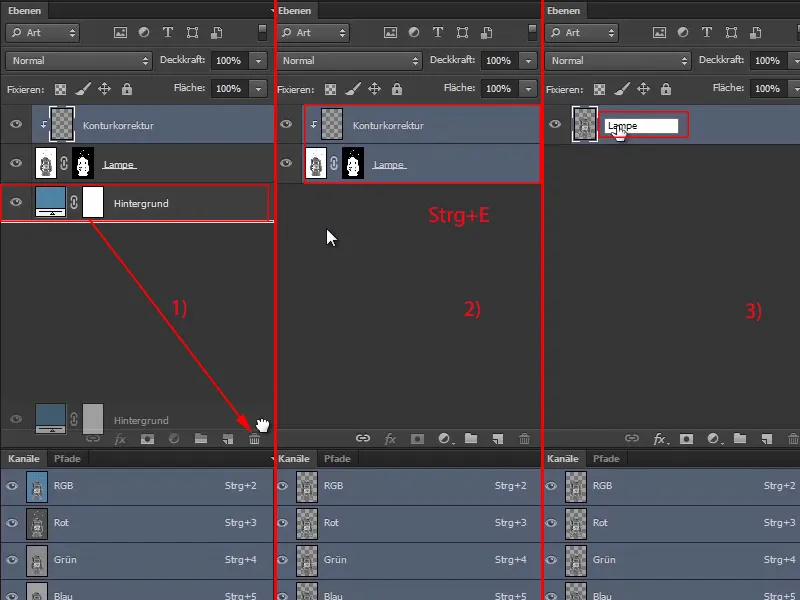Open Normal blend mode dropdown in middle panel
The height and width of the screenshot is (600, 800).
(349, 61)
